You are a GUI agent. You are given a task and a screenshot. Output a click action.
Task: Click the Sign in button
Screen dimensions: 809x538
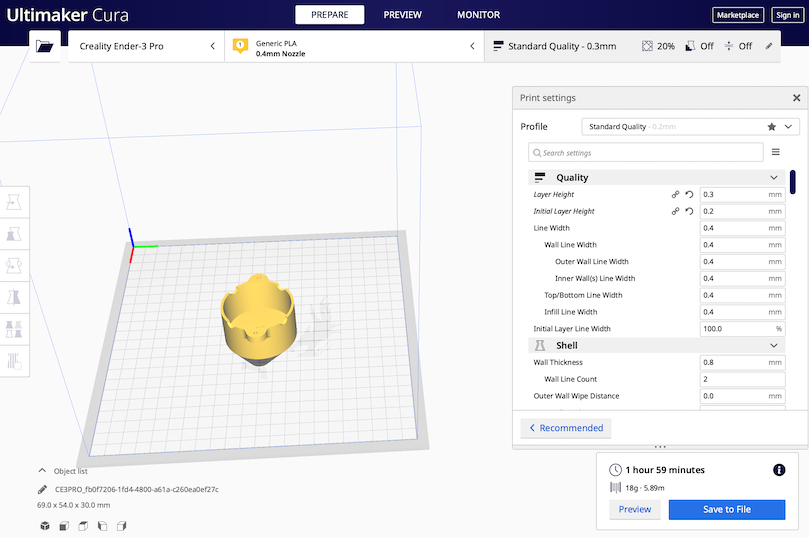tap(787, 15)
